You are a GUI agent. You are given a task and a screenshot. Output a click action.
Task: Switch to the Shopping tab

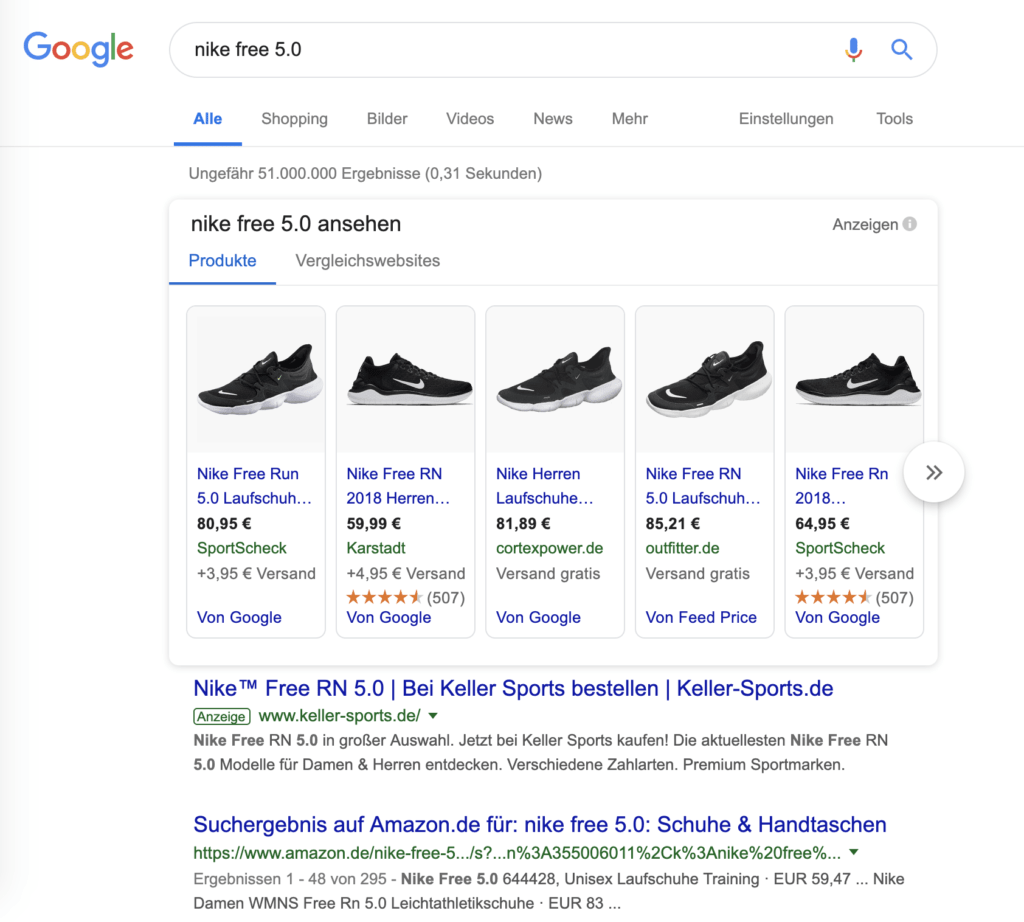pos(295,119)
